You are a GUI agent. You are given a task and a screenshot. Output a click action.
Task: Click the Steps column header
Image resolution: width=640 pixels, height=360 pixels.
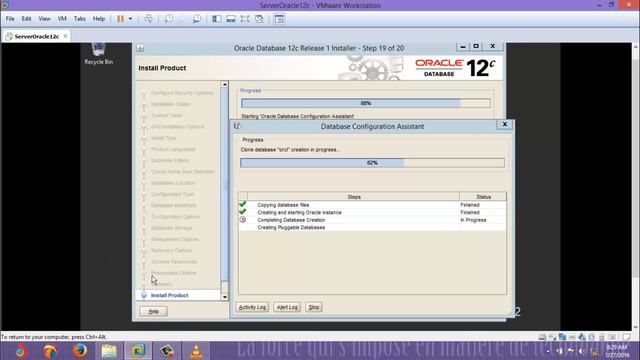point(353,197)
